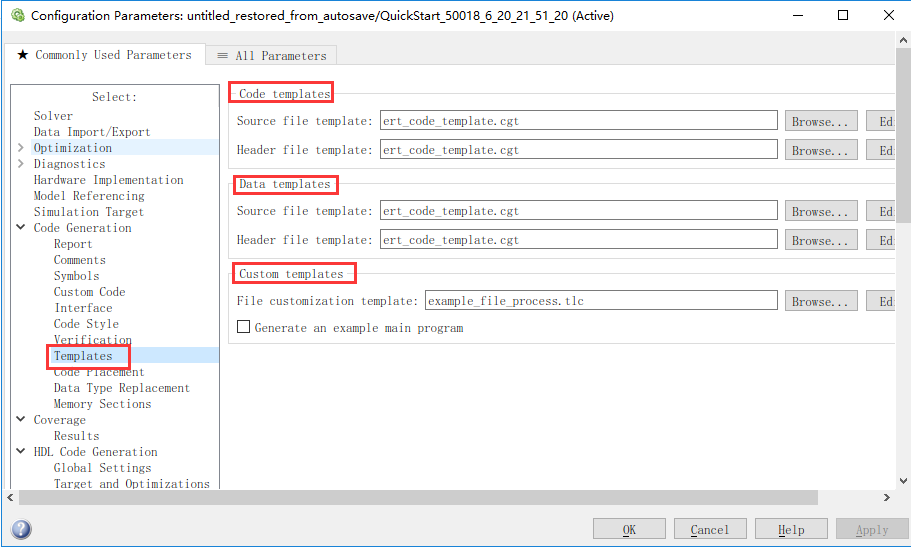Select Coverage in the tree
This screenshot has height=548, width=911.
click(x=59, y=420)
